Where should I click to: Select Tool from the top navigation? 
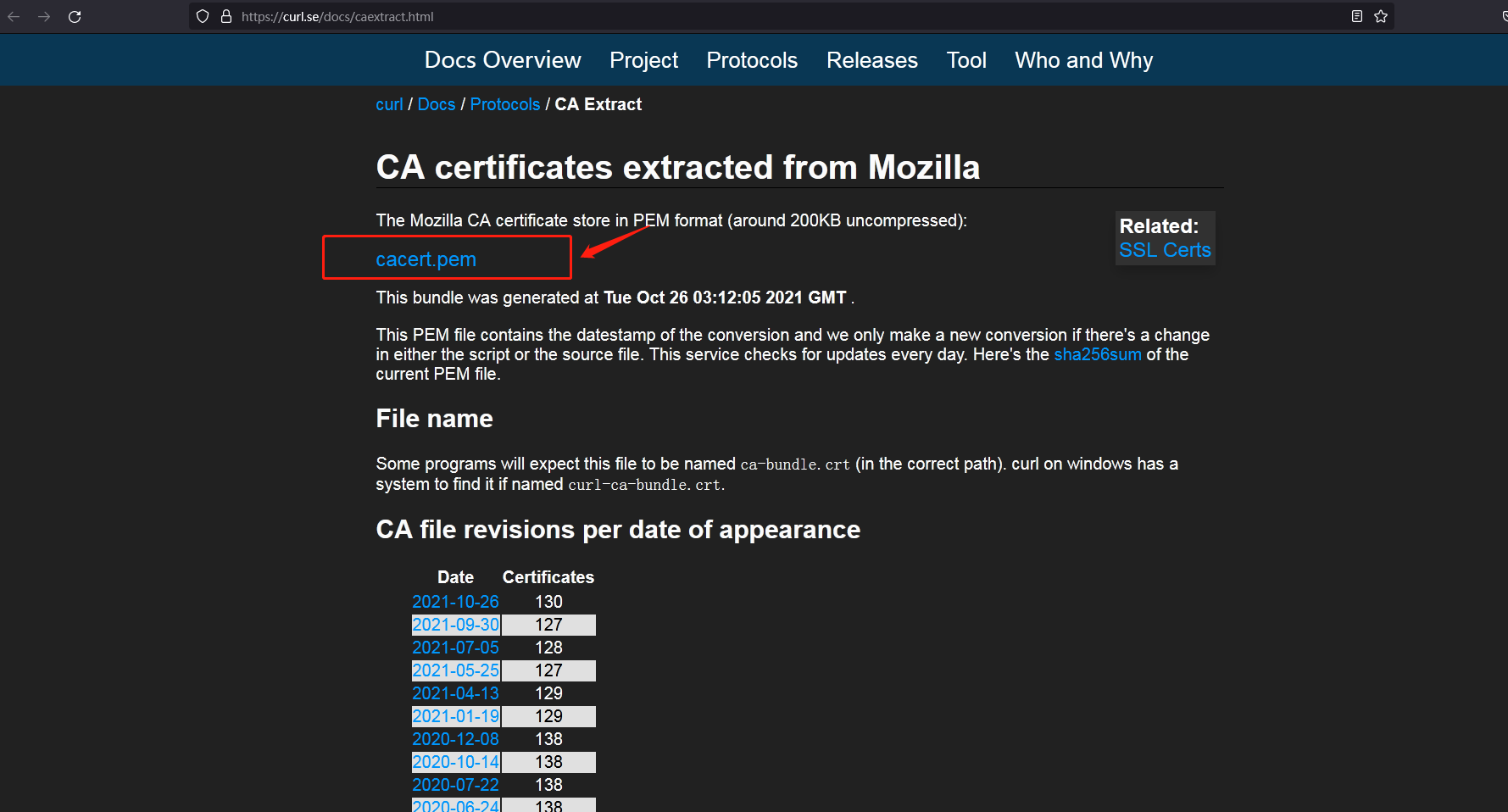point(965,59)
